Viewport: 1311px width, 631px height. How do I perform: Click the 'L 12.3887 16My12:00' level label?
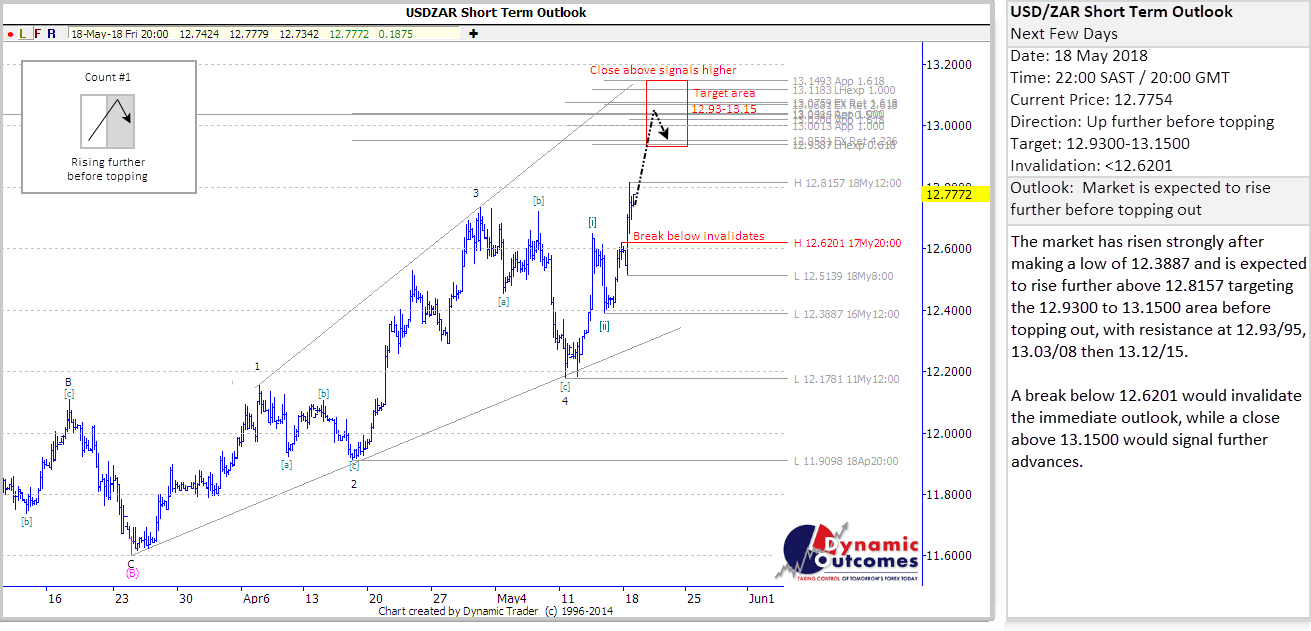[847, 314]
